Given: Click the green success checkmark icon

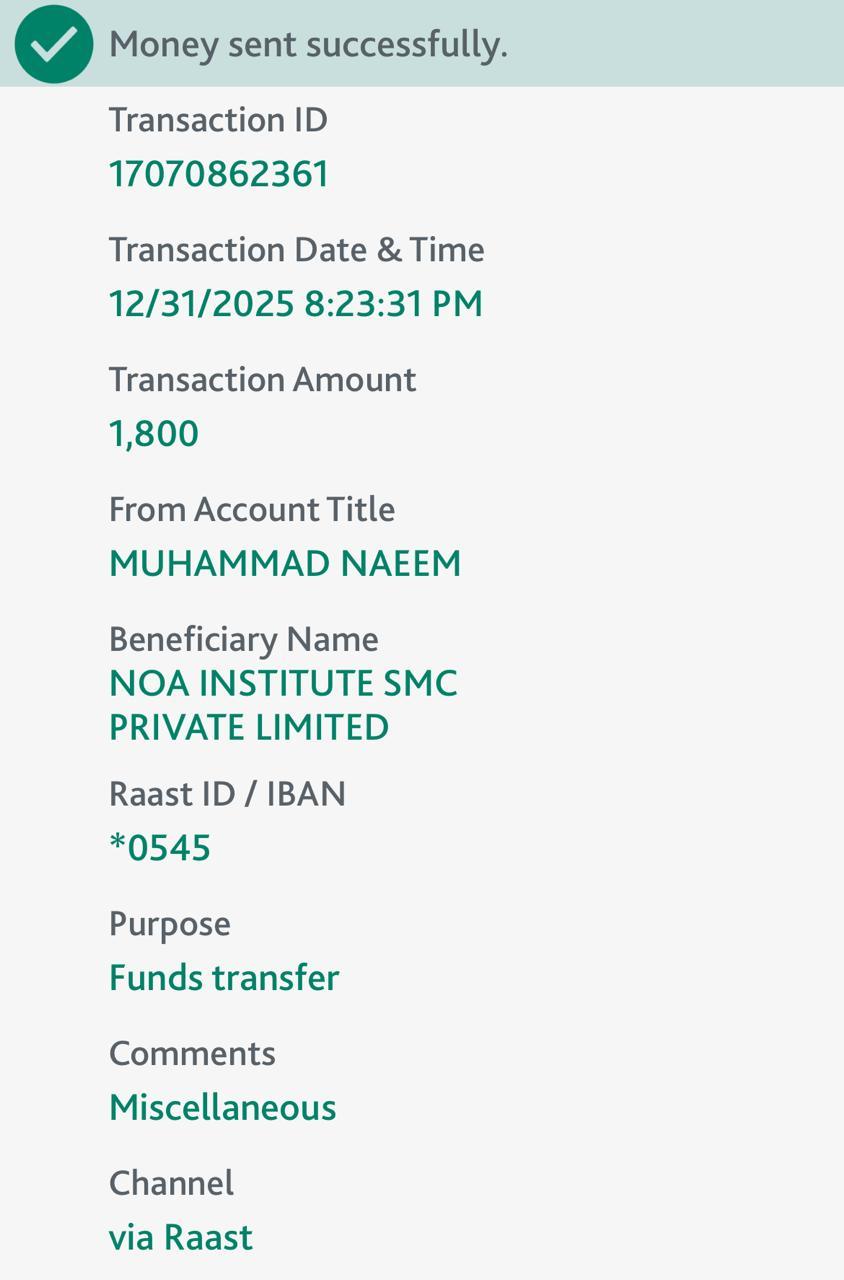Looking at the screenshot, I should (54, 44).
